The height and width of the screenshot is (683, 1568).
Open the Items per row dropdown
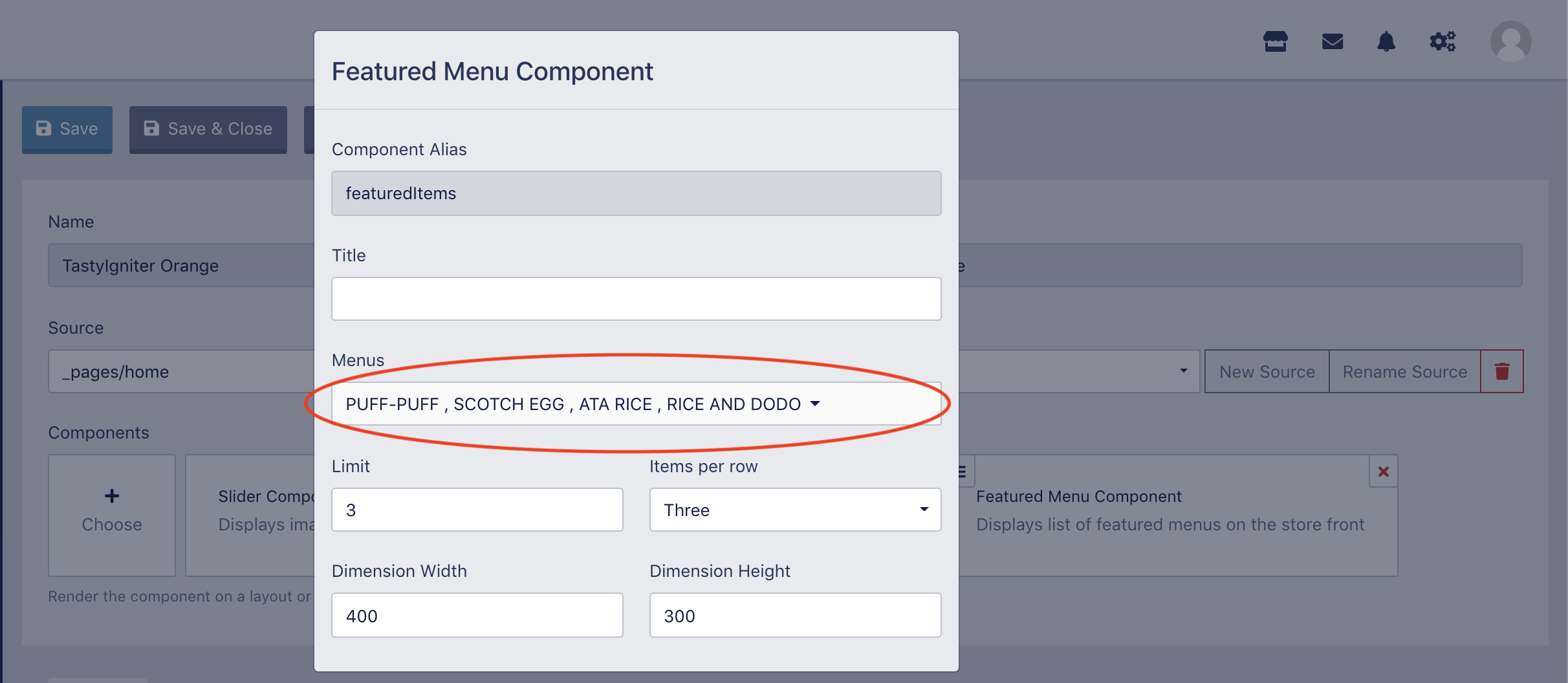[795, 510]
